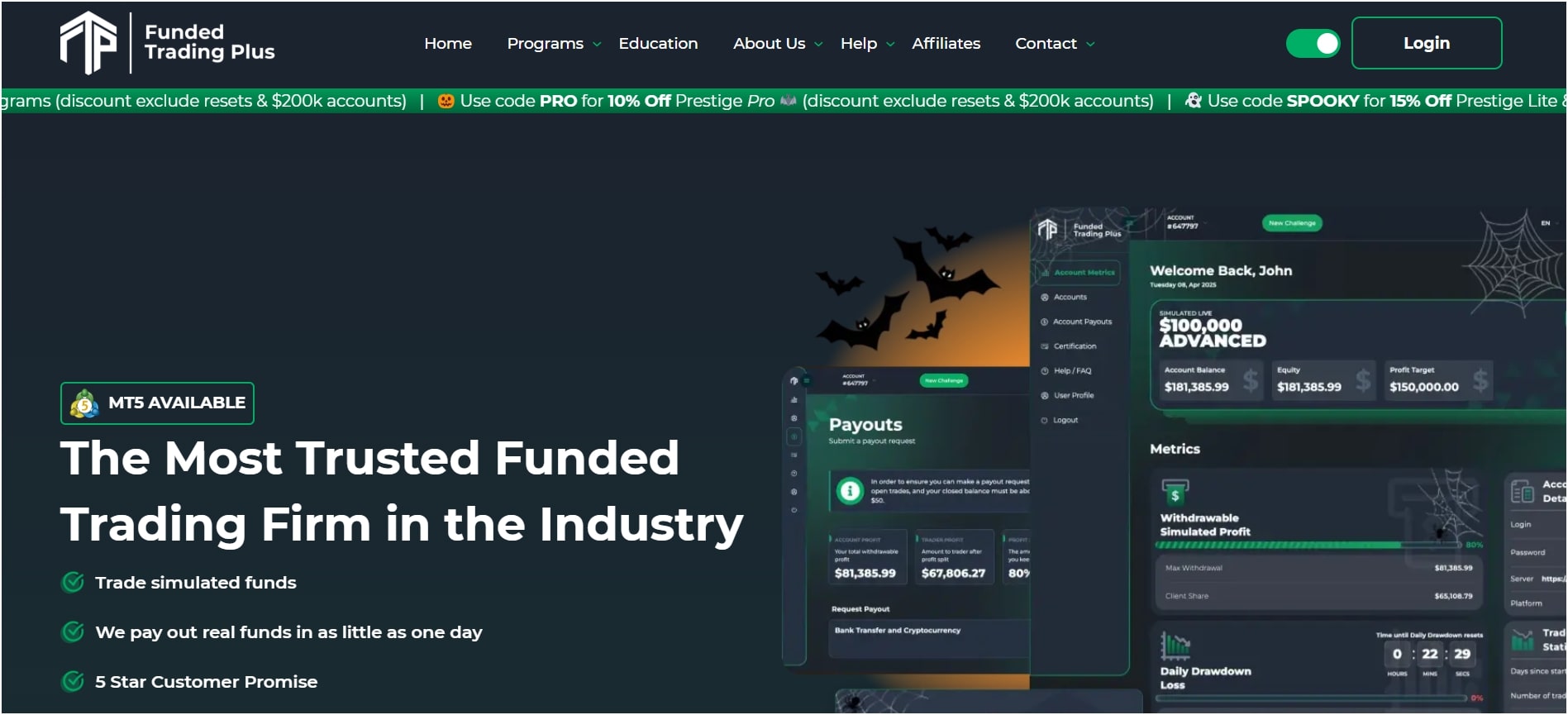Click the "Use code PRO for 10% Off" promo

point(565,101)
